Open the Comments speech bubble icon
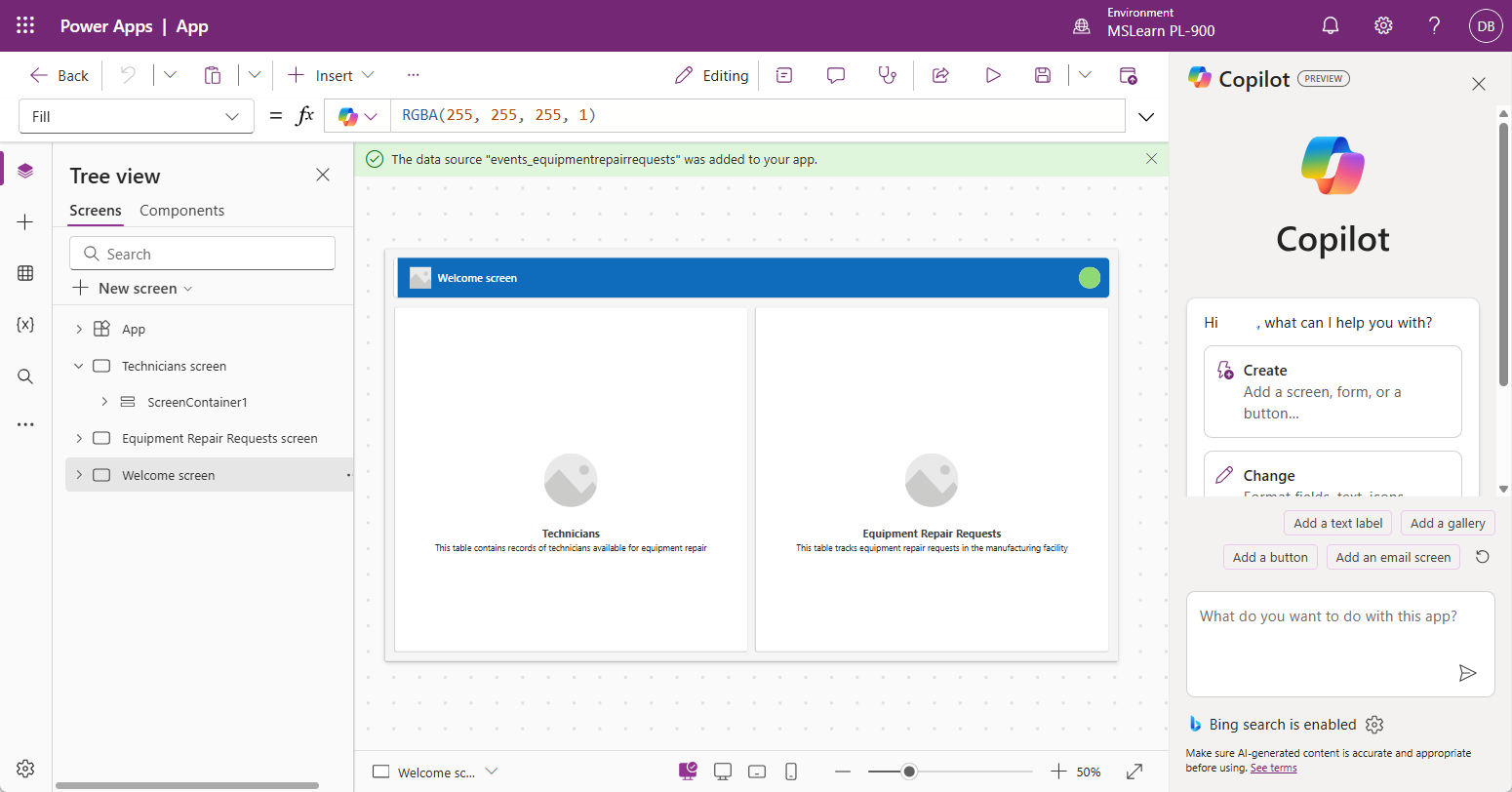This screenshot has height=792, width=1512. point(836,75)
